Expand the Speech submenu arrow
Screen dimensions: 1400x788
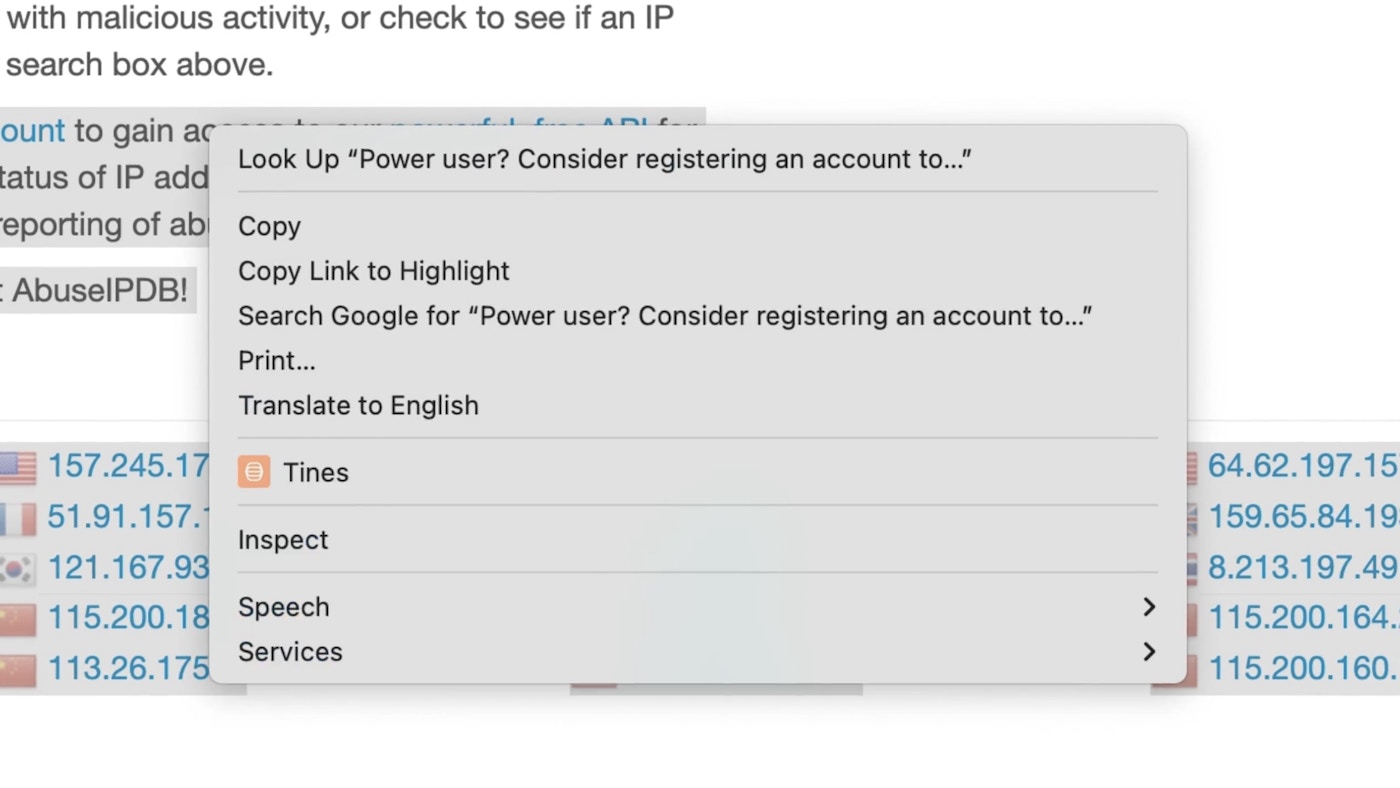click(1148, 607)
